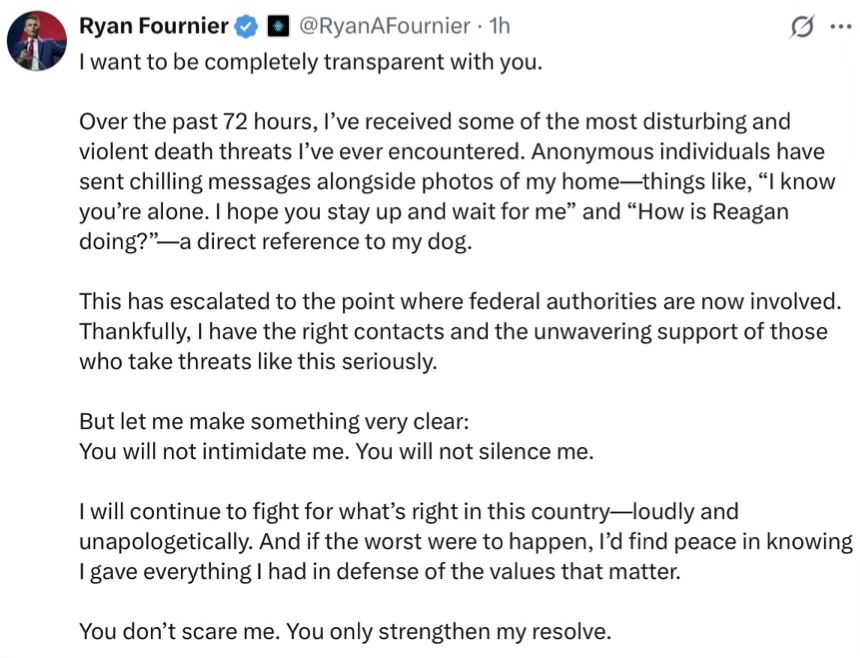Click the blue verified checkmark badge
Image resolution: width=860 pixels, height=658 pixels.
[246, 26]
